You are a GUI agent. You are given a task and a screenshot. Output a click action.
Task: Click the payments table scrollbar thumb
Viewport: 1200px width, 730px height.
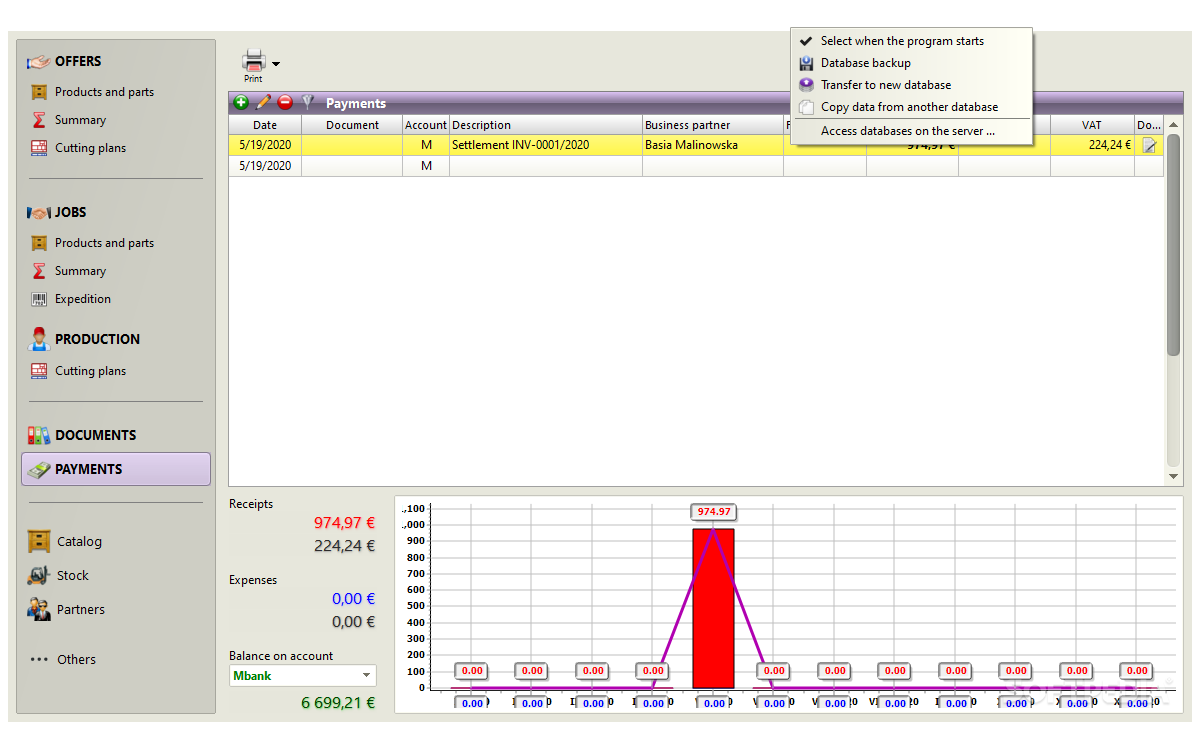click(x=1174, y=245)
